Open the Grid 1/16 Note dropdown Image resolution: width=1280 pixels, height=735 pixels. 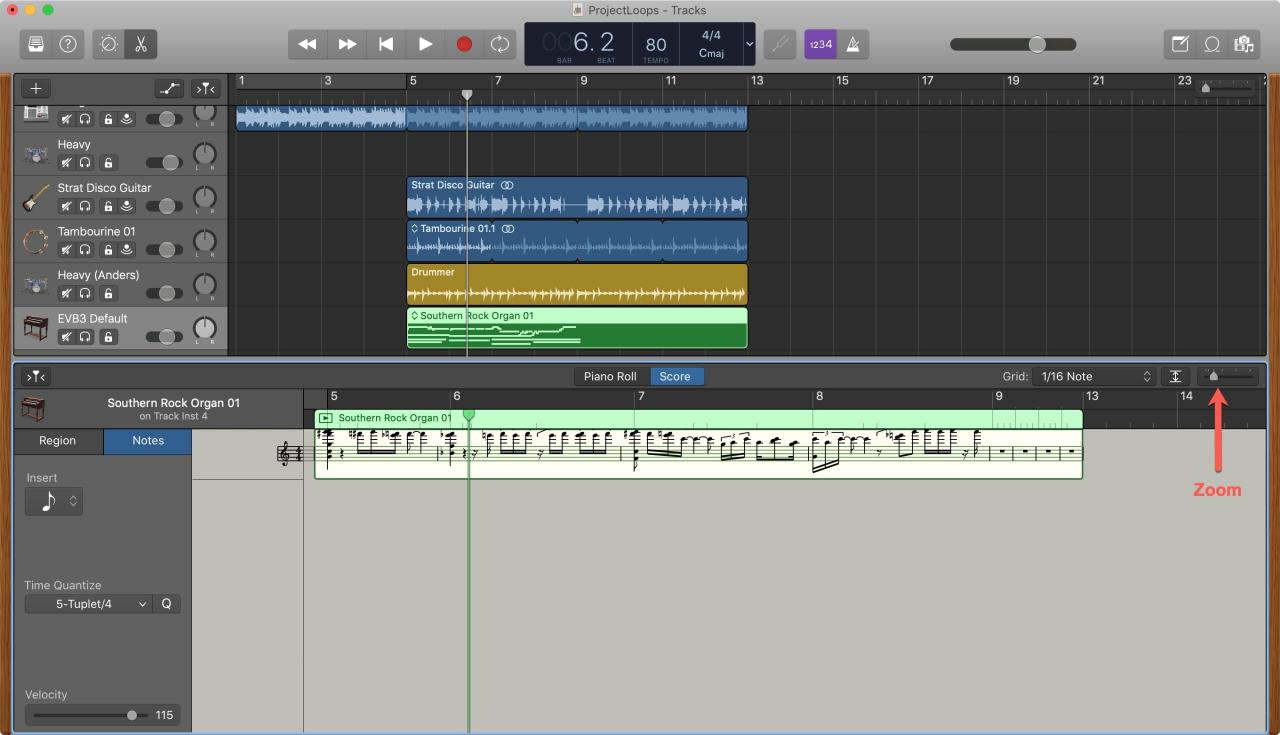click(1094, 376)
